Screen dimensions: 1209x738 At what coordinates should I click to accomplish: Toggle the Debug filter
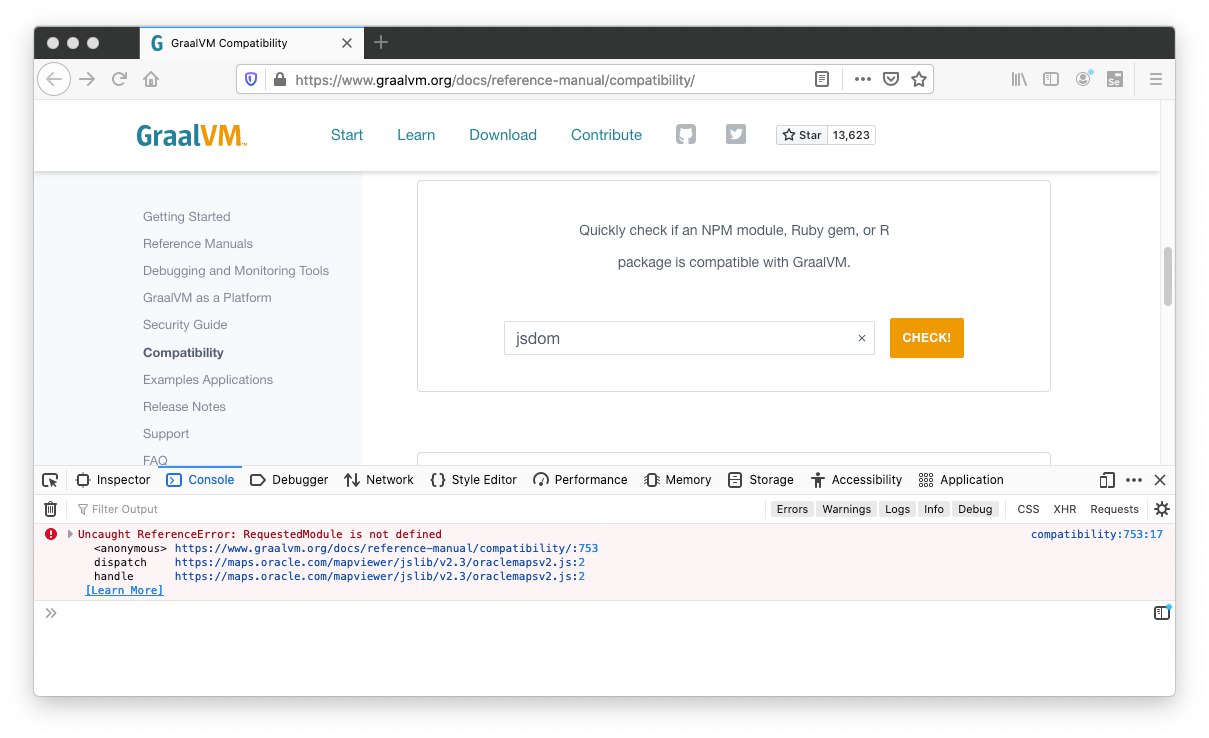pyautogui.click(x=975, y=509)
